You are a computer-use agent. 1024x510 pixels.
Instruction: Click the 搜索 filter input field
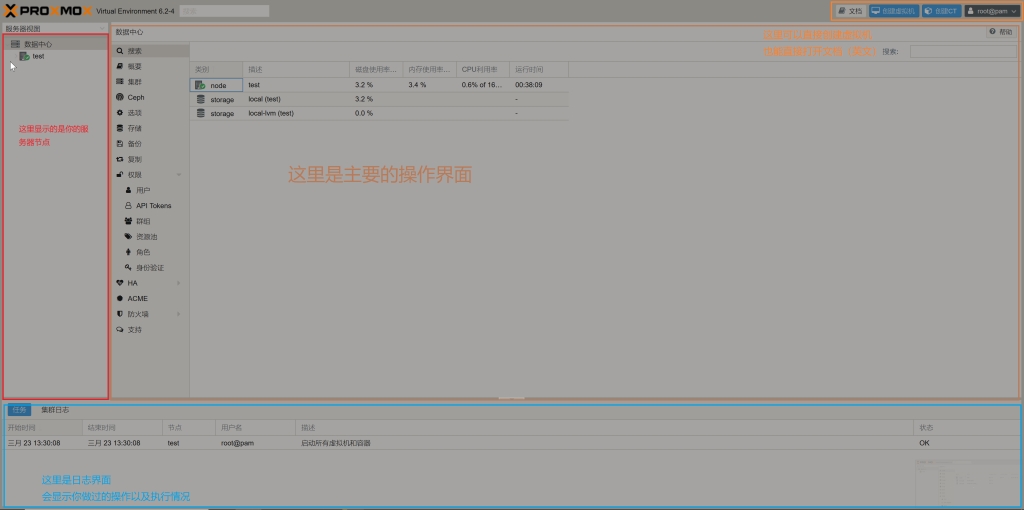pyautogui.click(x=962, y=51)
